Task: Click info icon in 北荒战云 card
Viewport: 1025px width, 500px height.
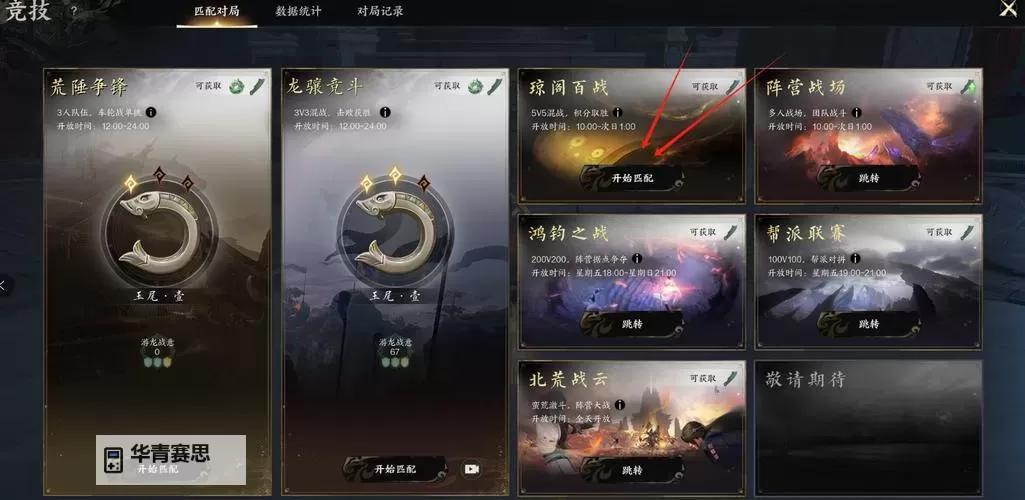Action: (x=618, y=405)
